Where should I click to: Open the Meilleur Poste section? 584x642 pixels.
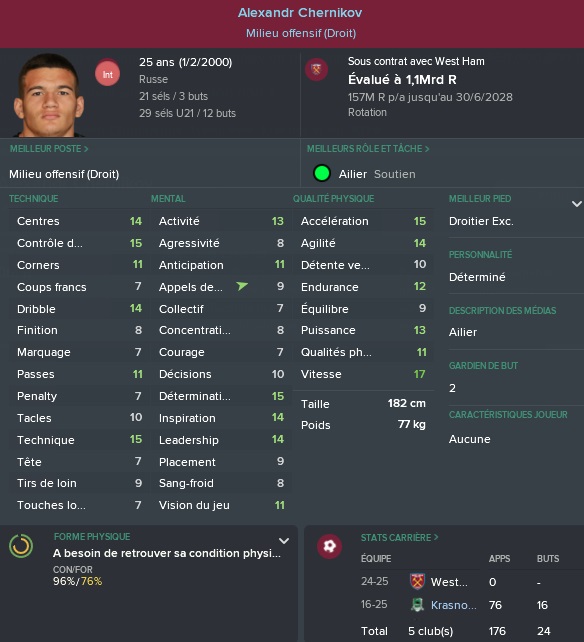49,149
